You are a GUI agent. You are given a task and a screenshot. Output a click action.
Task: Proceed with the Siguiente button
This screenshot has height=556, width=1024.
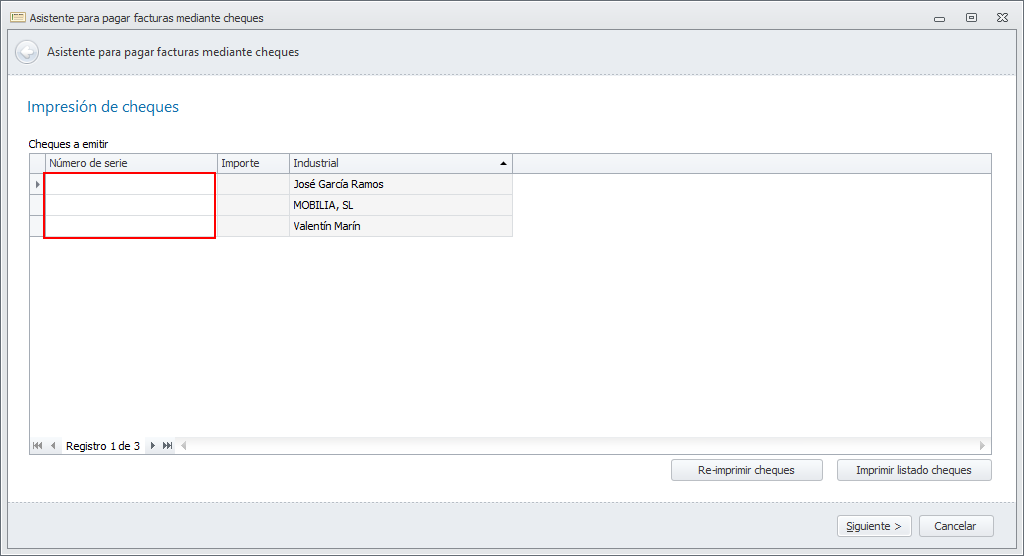point(874,526)
